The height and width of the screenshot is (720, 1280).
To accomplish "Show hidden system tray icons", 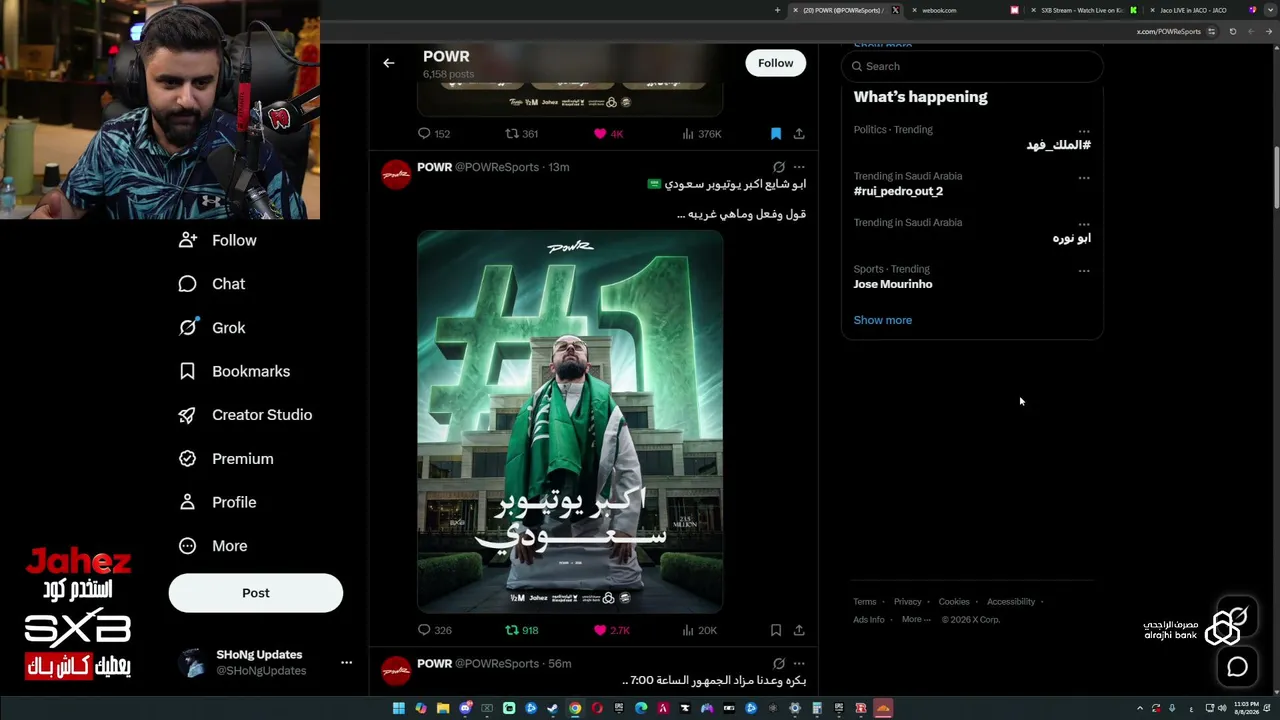I will pos(1139,708).
